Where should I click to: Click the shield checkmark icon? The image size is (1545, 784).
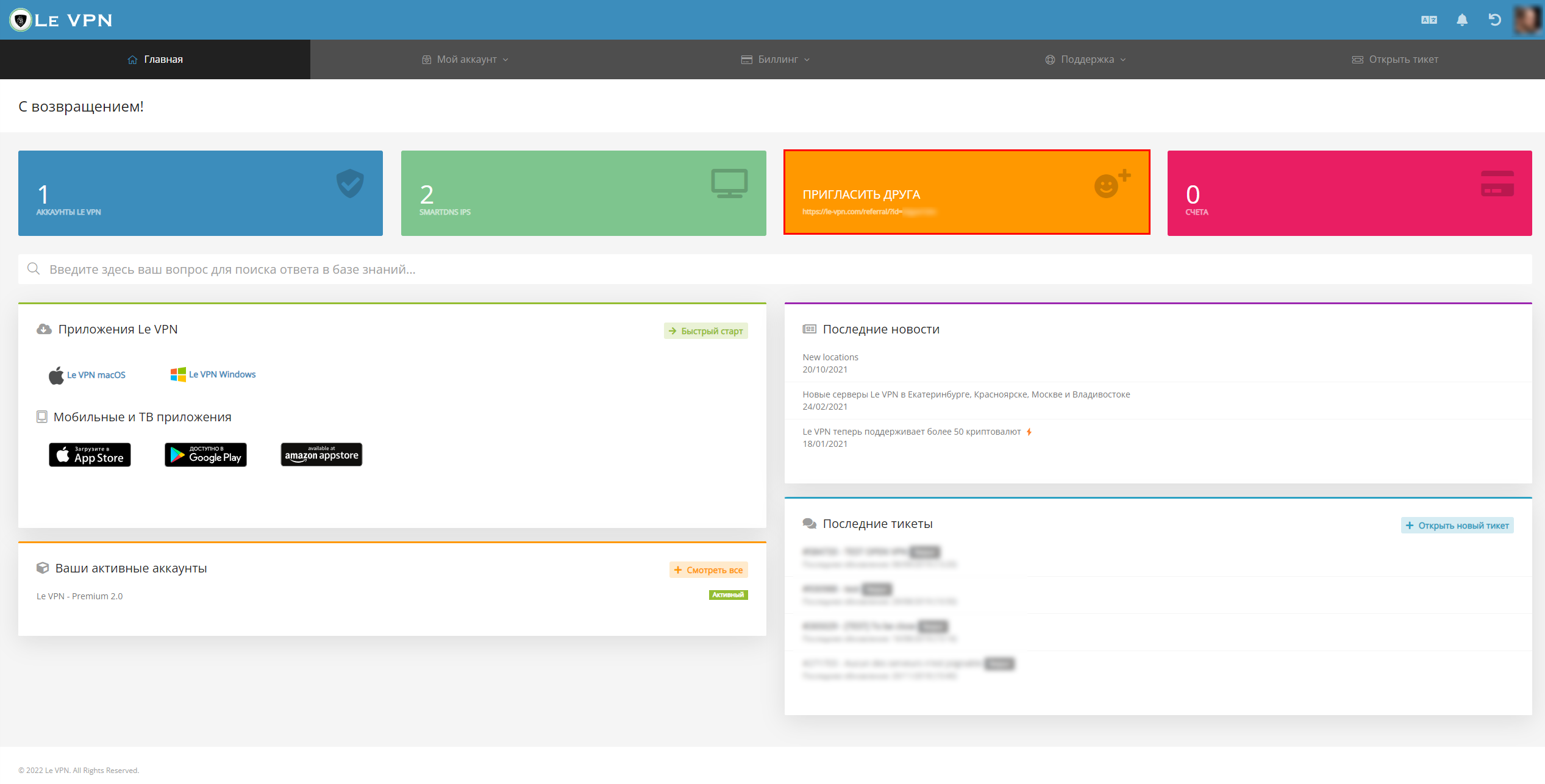coord(350,184)
